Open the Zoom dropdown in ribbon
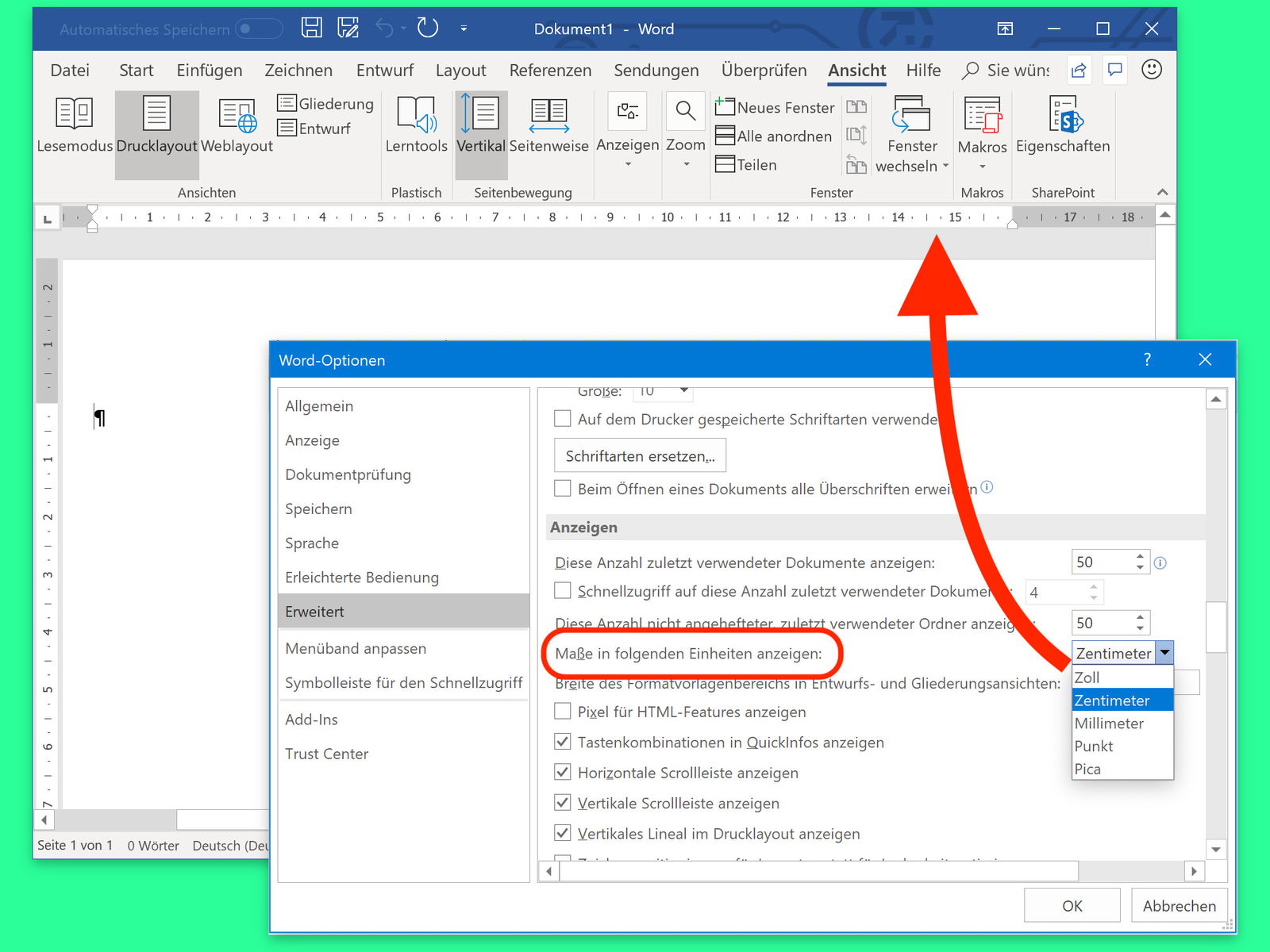 686,132
